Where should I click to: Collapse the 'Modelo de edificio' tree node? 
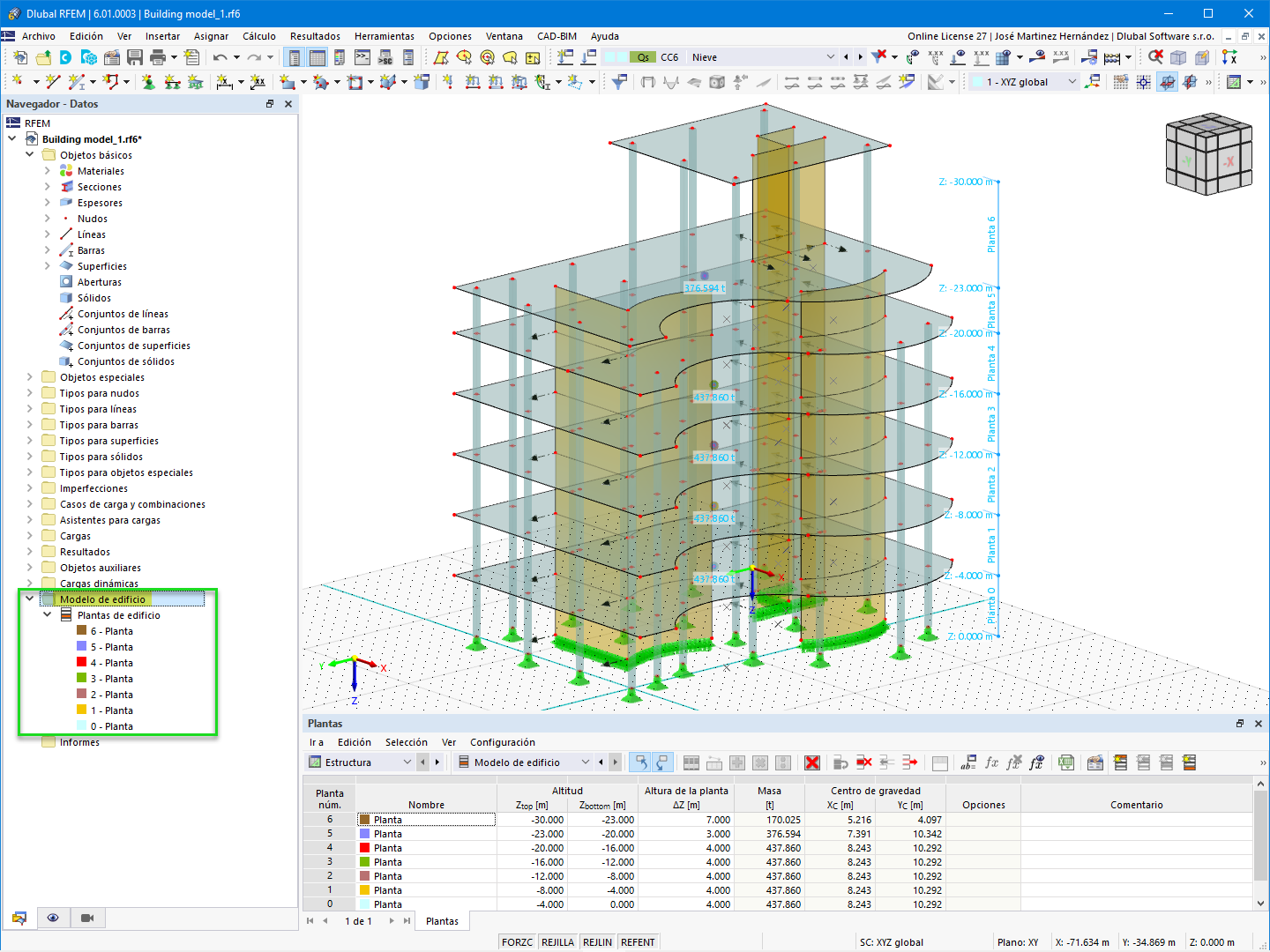(x=29, y=599)
